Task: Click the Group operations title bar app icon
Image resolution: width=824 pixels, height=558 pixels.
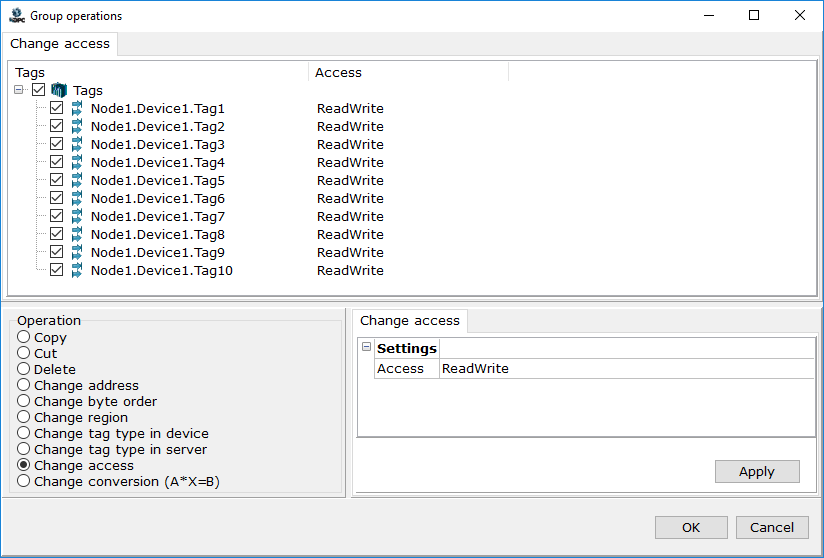Action: (x=17, y=16)
